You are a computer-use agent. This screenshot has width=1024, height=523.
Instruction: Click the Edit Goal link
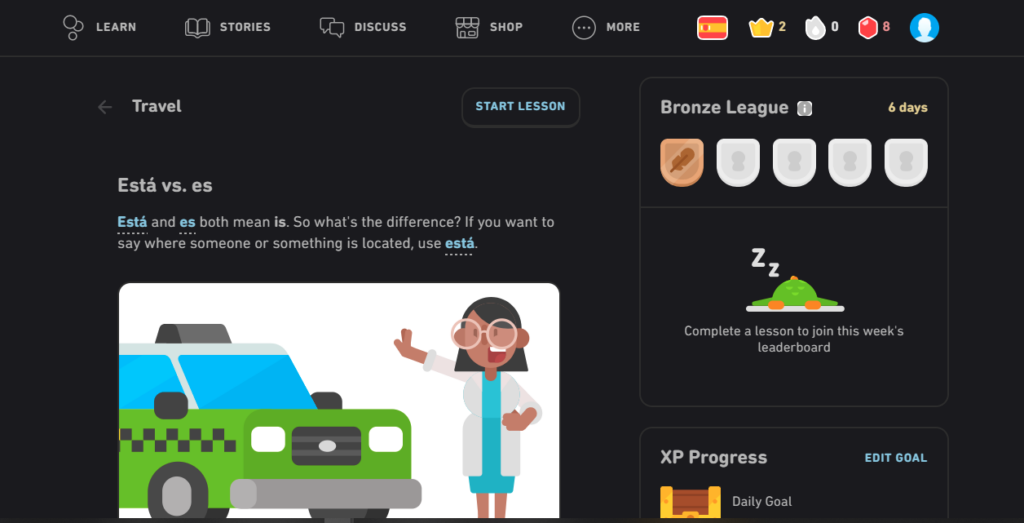coord(895,458)
